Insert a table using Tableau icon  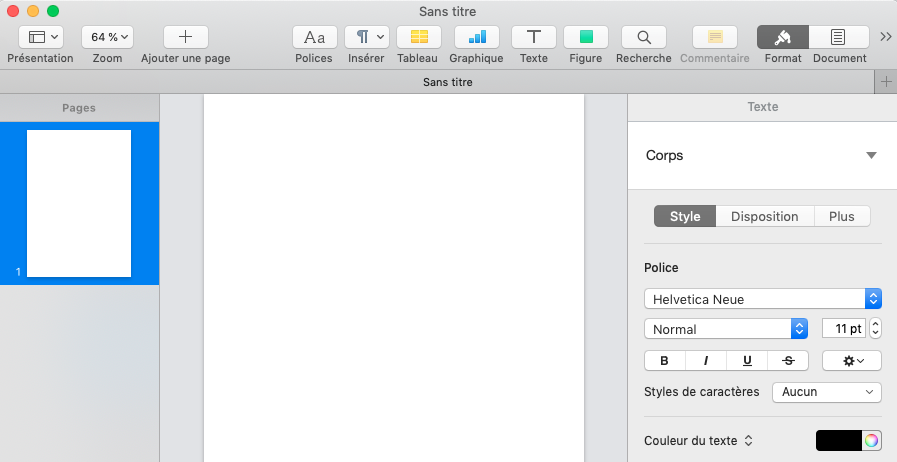[x=418, y=37]
